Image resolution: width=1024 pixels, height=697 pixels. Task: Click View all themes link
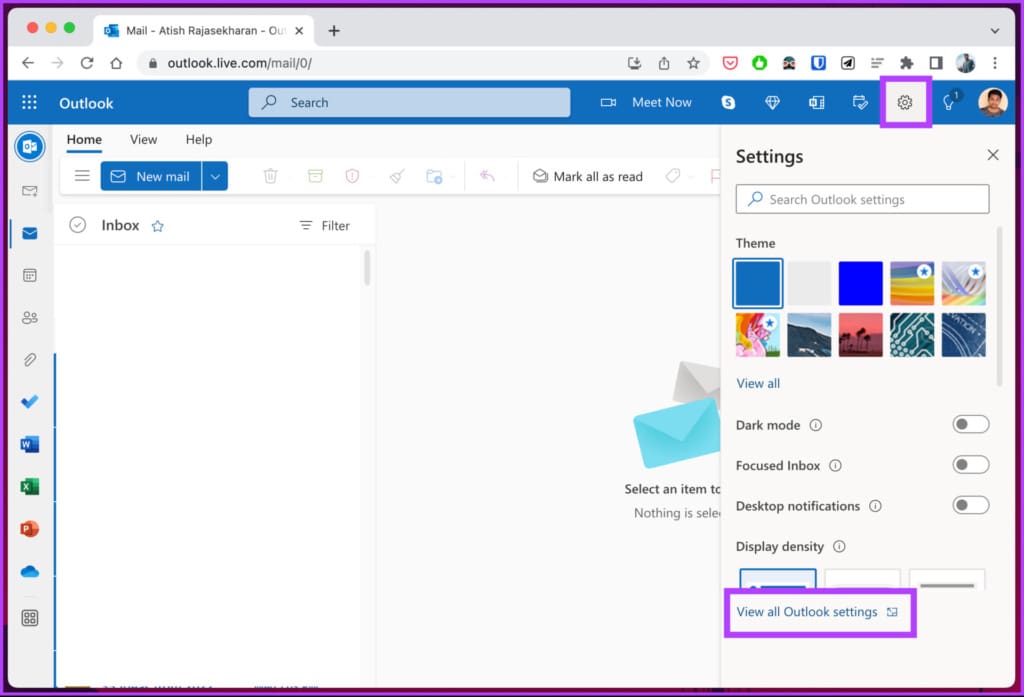tap(758, 383)
